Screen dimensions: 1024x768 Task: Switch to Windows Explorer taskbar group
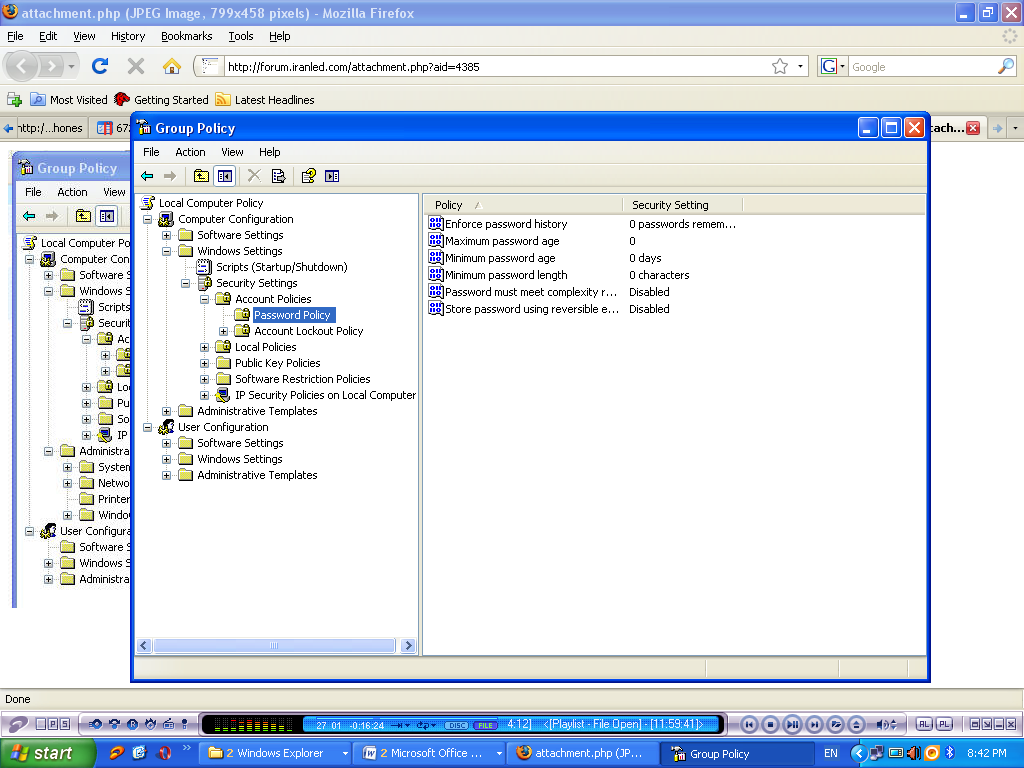pyautogui.click(x=275, y=754)
